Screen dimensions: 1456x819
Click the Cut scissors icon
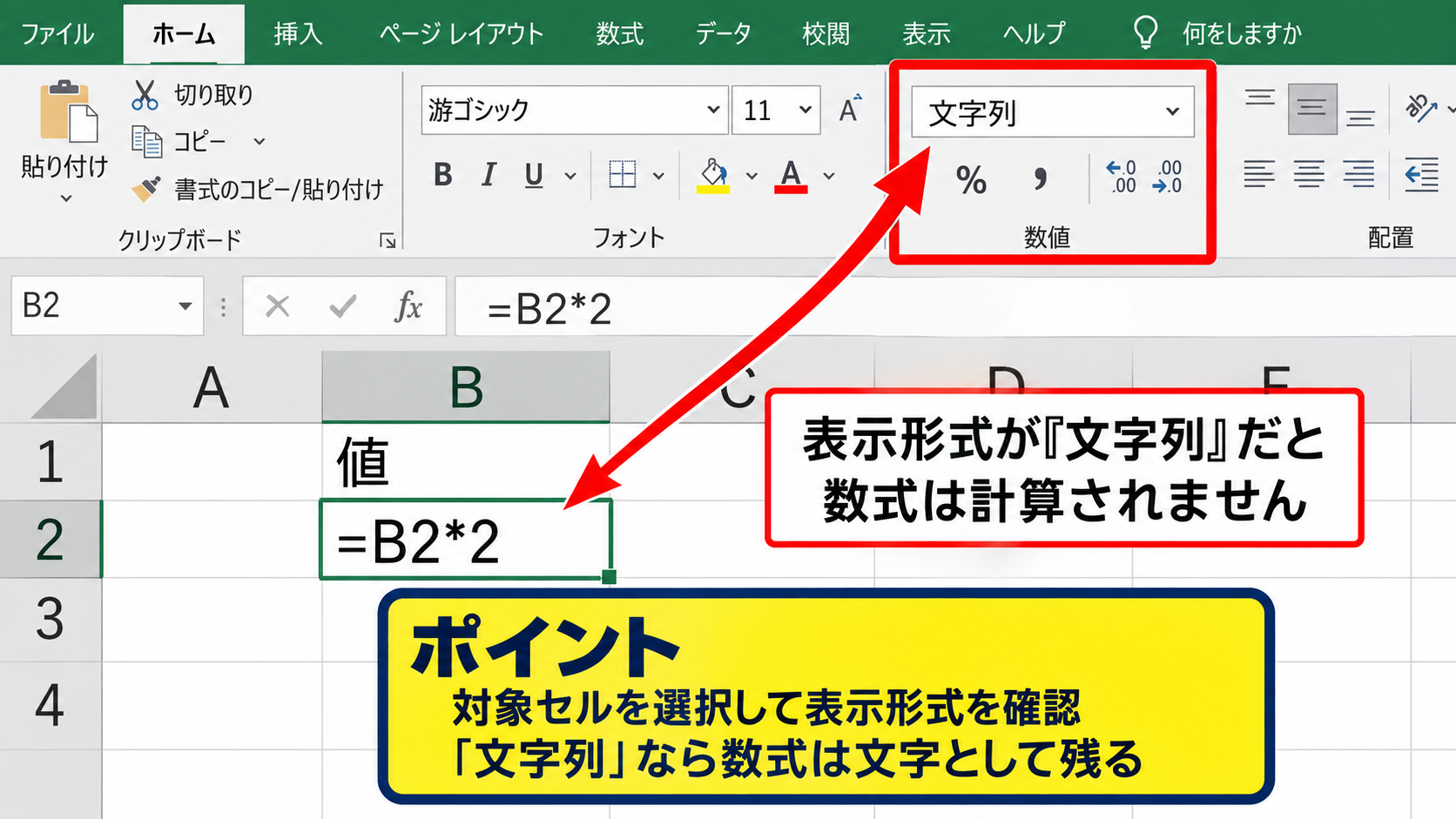coord(145,95)
